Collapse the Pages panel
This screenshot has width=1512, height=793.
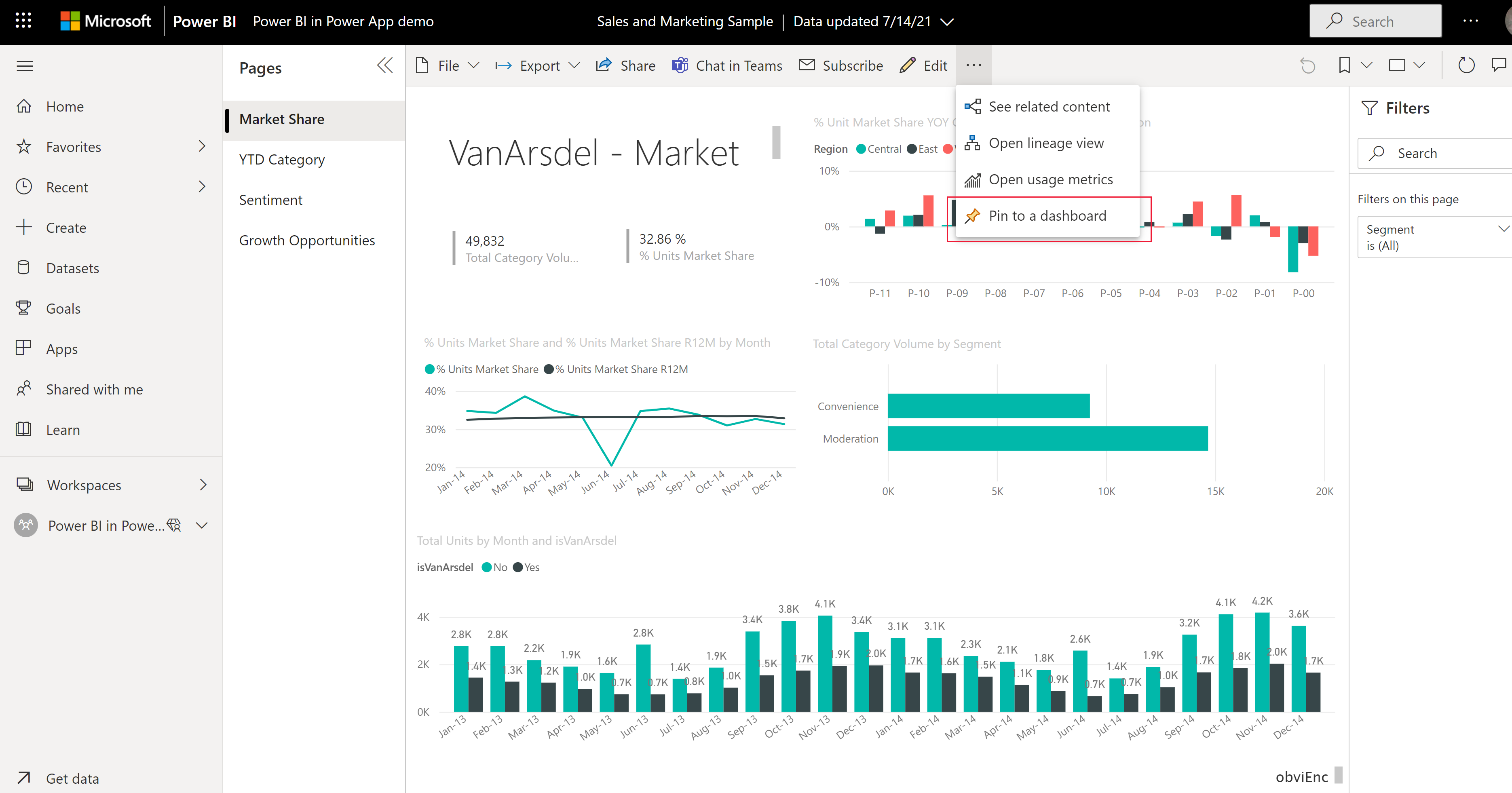384,66
